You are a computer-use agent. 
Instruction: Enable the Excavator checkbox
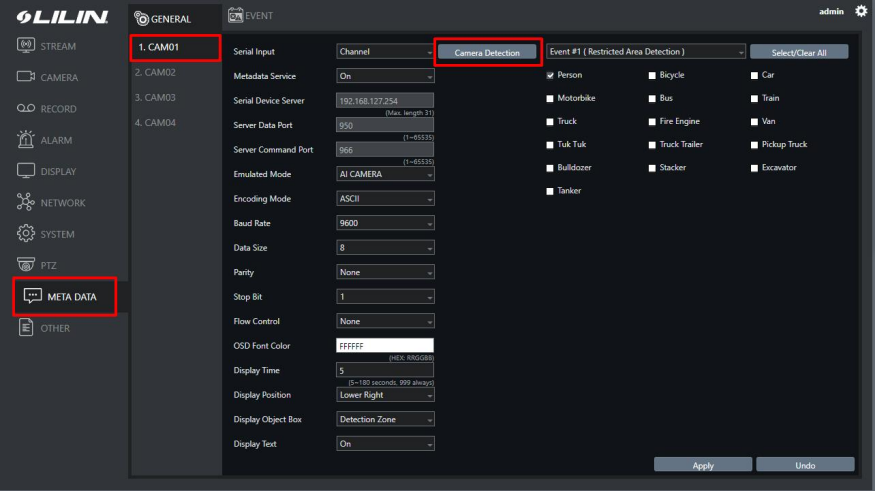[x=754, y=168]
